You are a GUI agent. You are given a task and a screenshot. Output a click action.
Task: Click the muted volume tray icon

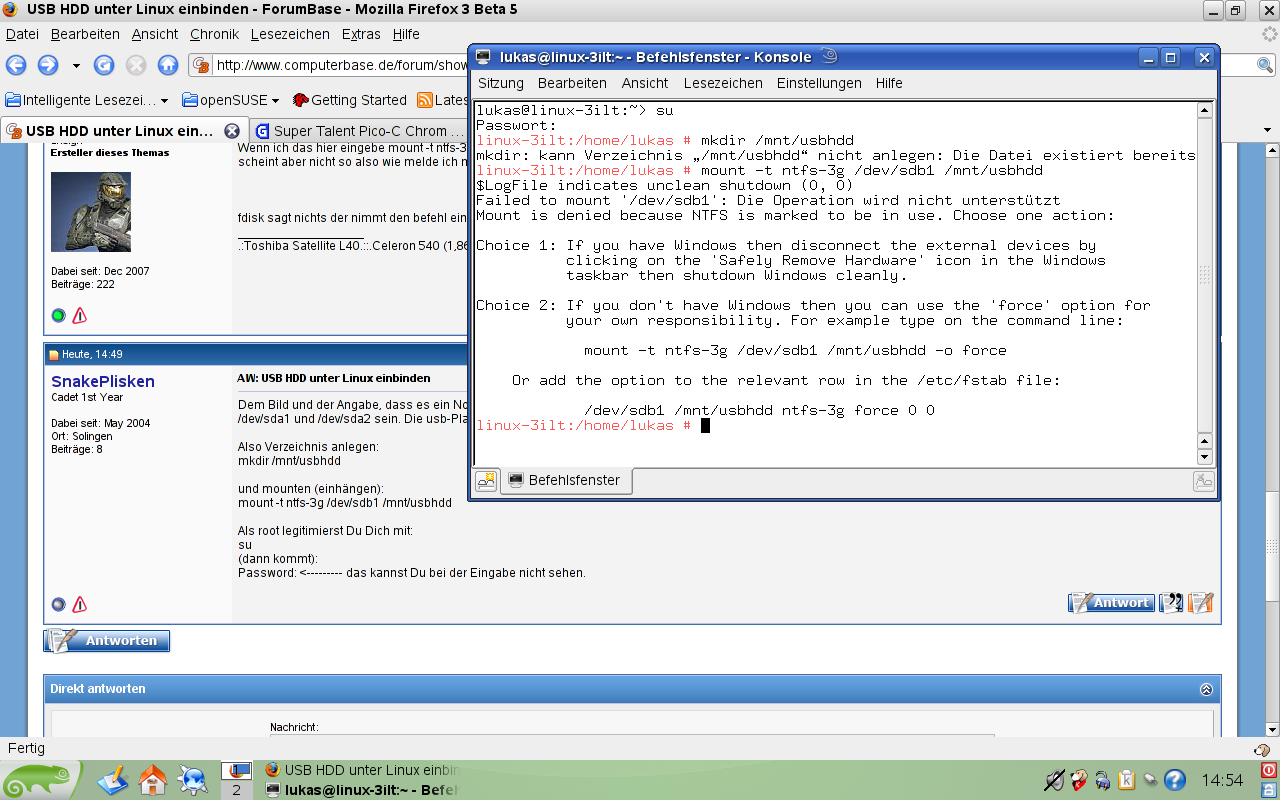(1054, 780)
